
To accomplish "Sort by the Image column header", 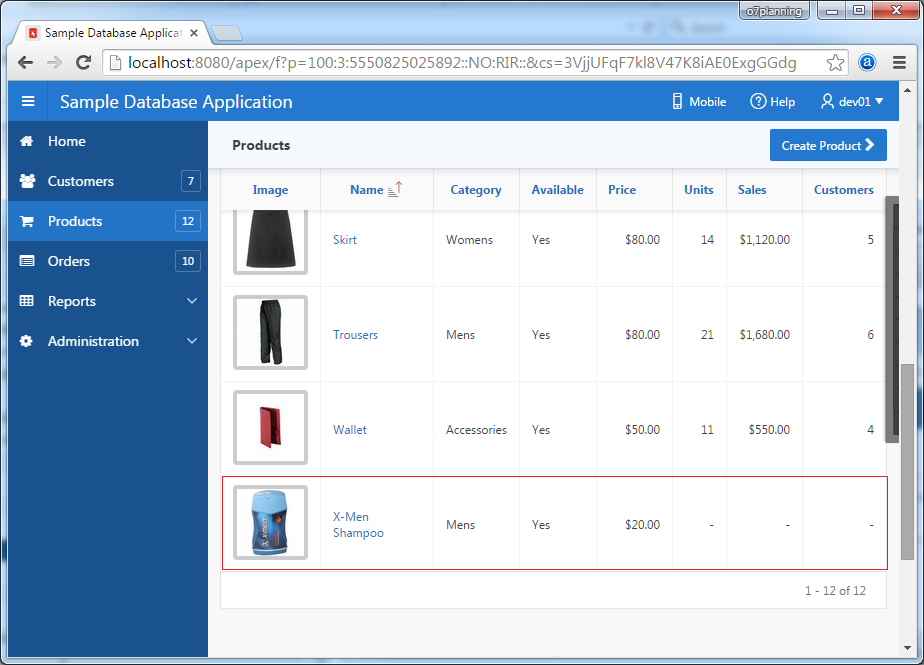I will 270,189.
